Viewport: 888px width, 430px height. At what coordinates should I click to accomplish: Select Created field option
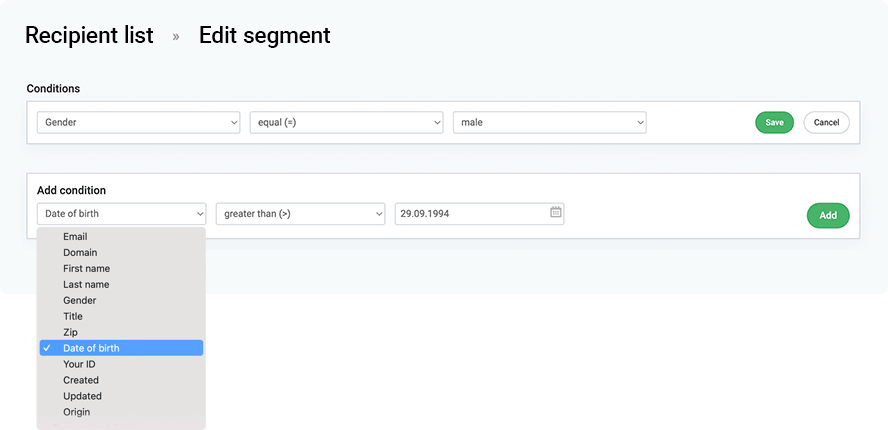(121, 380)
